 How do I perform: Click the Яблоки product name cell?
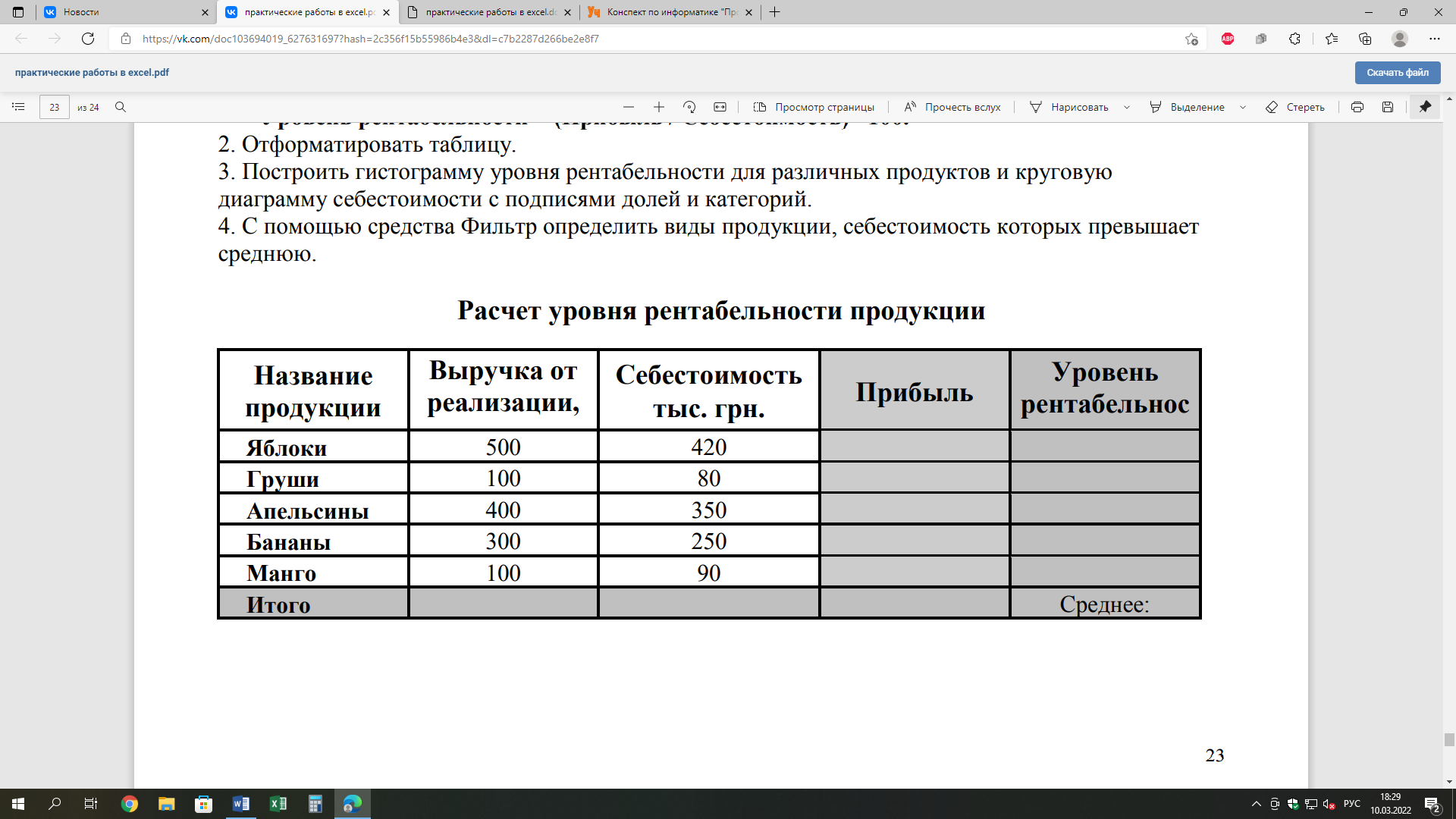tap(313, 447)
